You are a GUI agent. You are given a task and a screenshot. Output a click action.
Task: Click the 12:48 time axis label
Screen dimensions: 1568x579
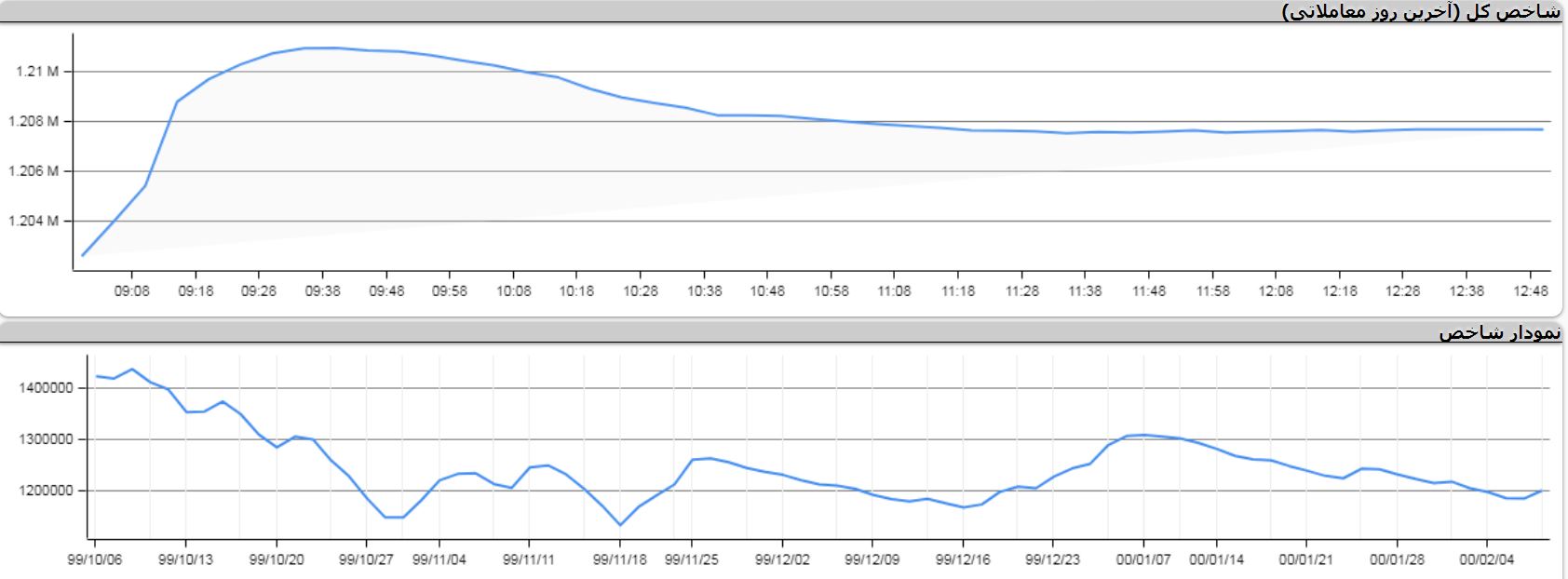(x=1530, y=290)
